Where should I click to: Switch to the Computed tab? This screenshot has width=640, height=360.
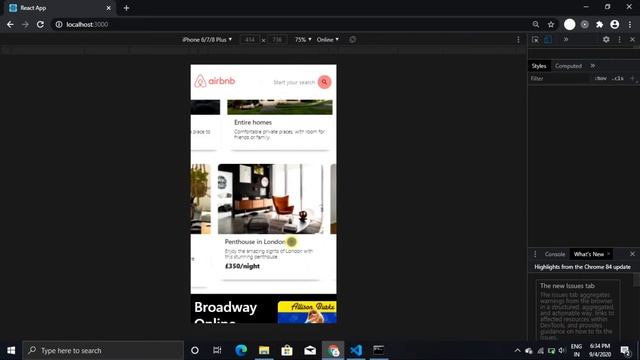(568, 66)
